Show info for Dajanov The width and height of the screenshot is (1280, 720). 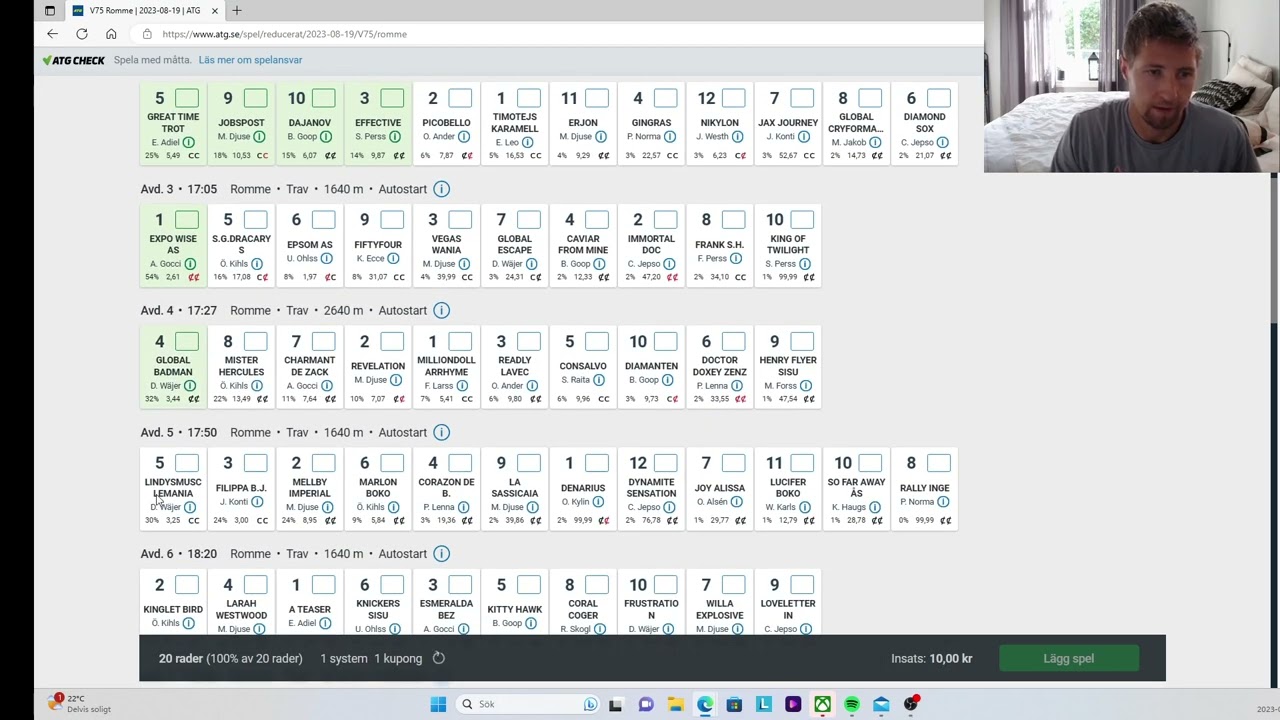click(x=326, y=136)
